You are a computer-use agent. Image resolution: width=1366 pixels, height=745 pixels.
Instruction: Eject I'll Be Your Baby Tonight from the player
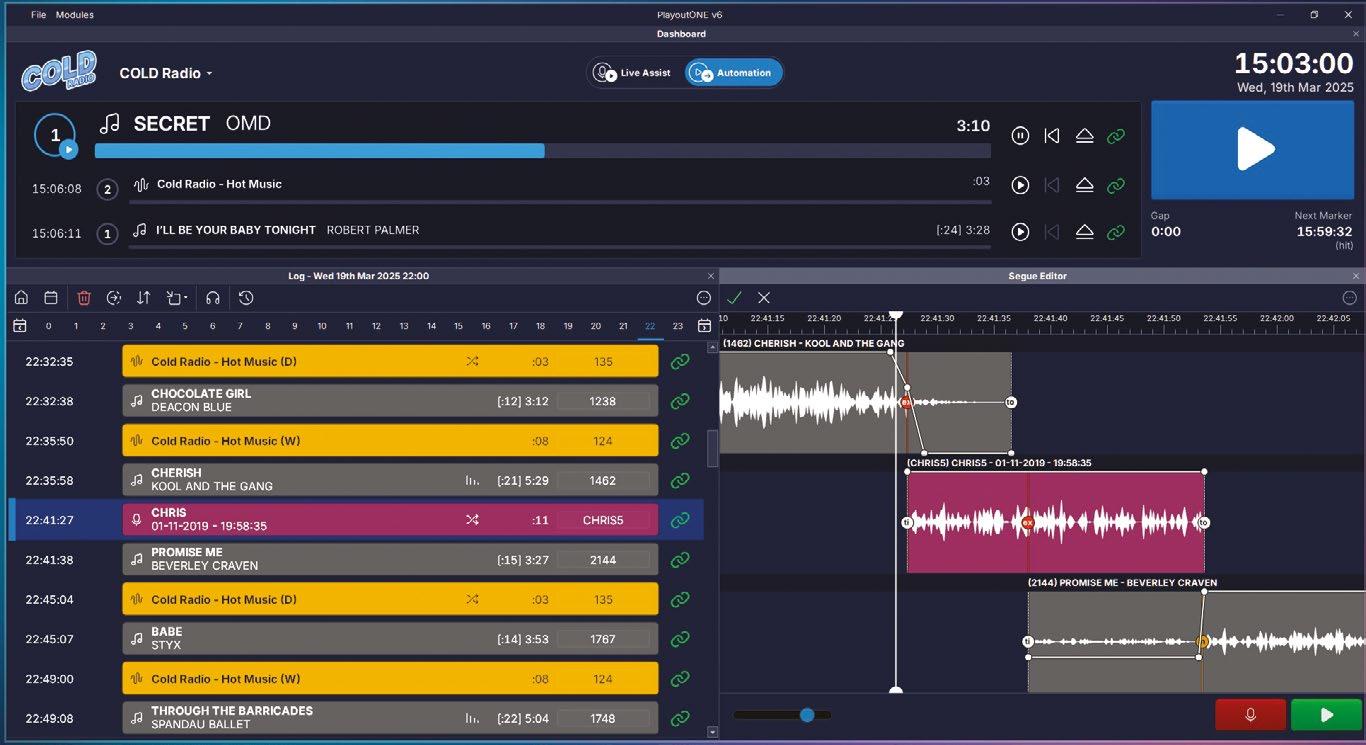click(x=1084, y=232)
